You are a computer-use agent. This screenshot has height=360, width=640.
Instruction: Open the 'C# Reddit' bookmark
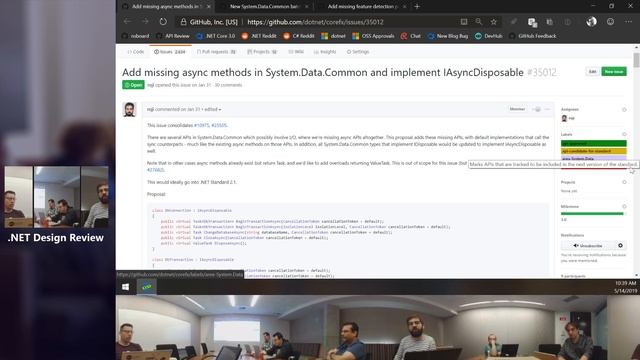pyautogui.click(x=299, y=36)
